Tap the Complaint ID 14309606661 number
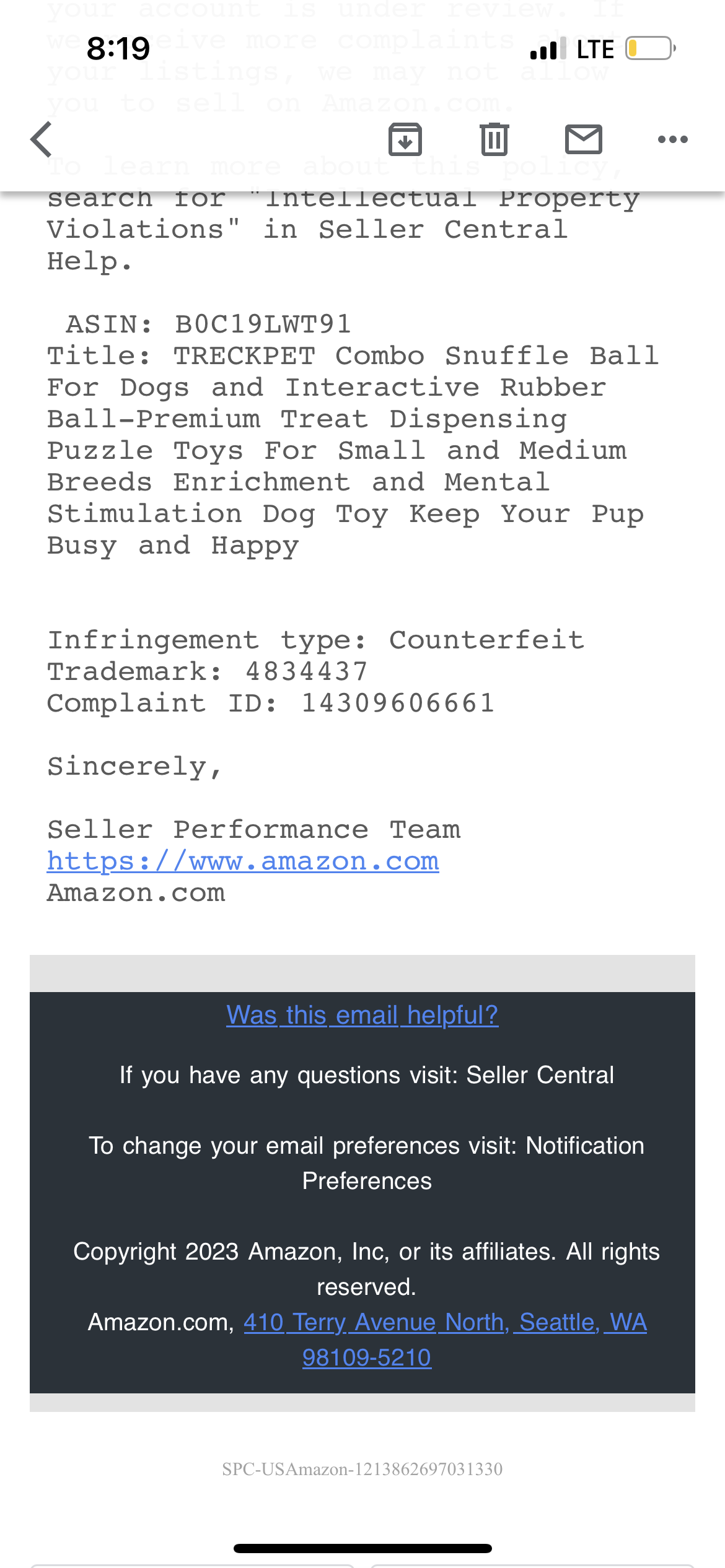725x1568 pixels. 398,703
